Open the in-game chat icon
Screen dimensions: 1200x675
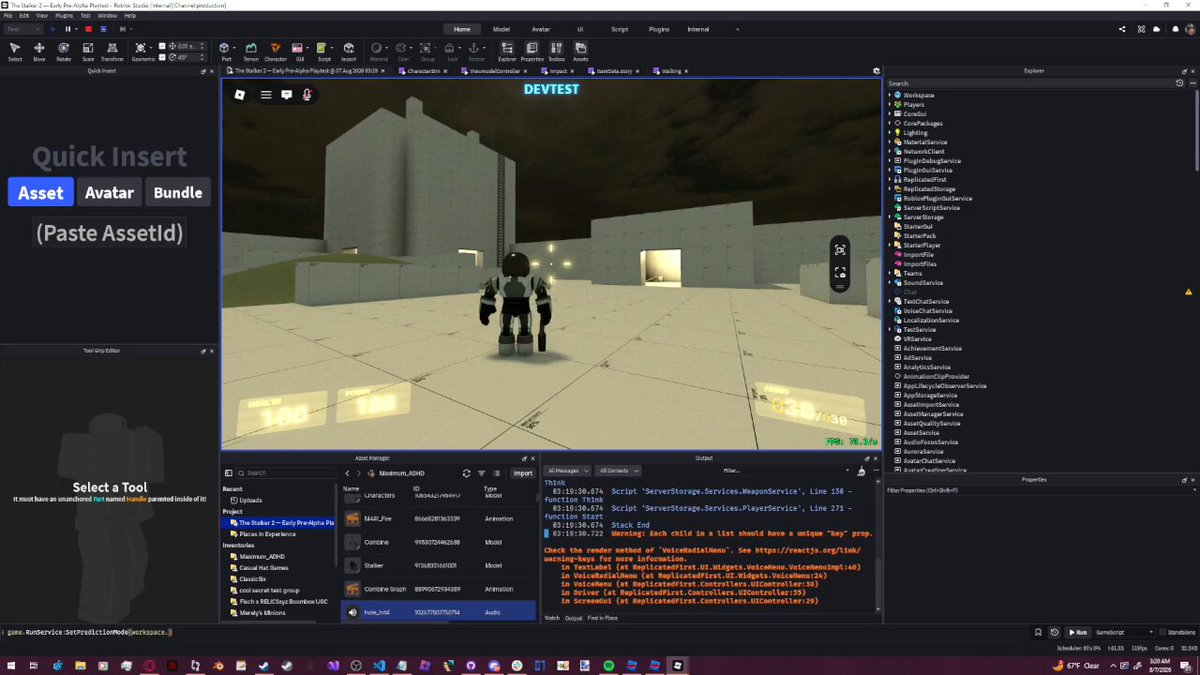point(287,95)
